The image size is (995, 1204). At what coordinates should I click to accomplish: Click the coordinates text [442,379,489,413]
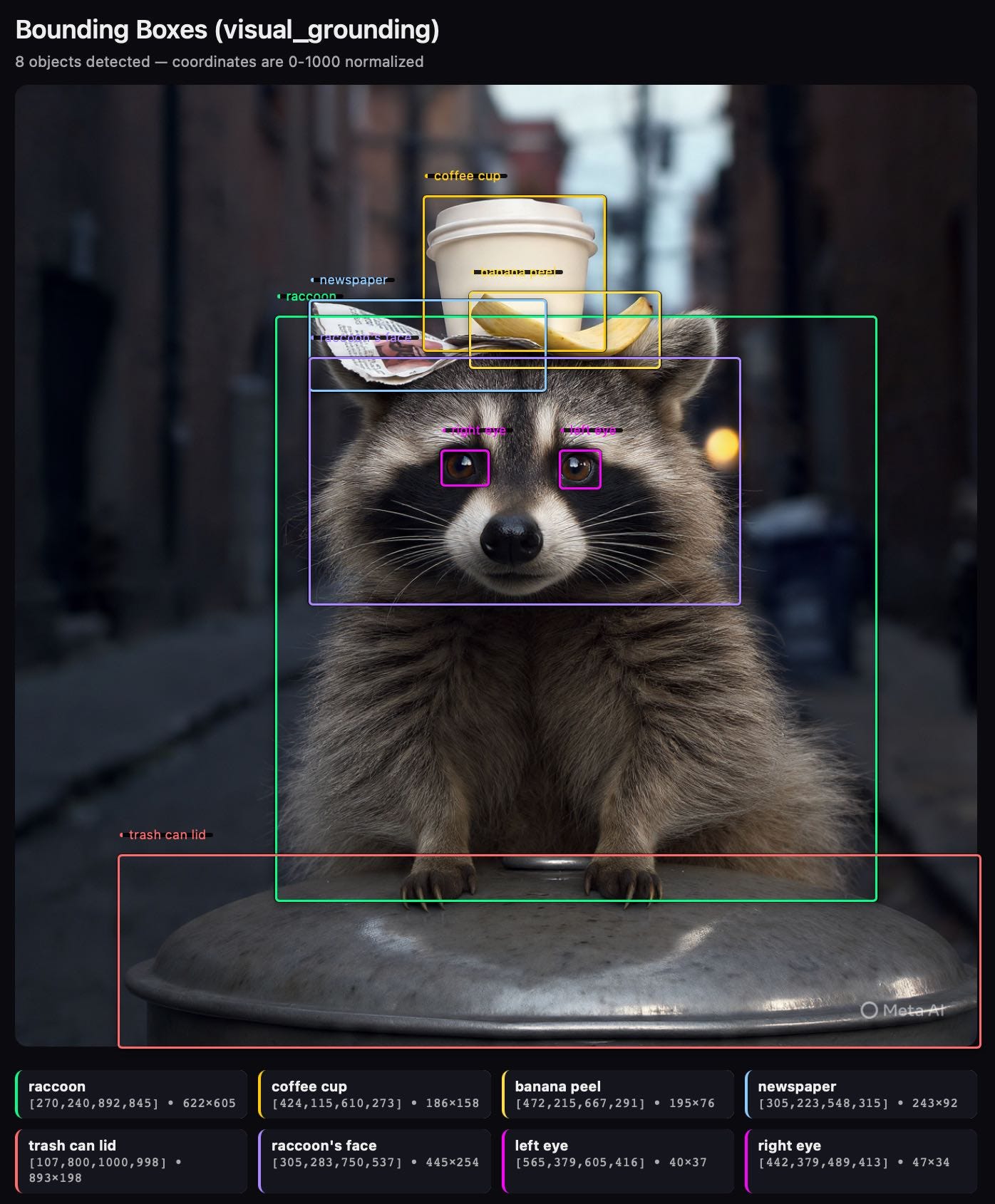pyautogui.click(x=824, y=1162)
